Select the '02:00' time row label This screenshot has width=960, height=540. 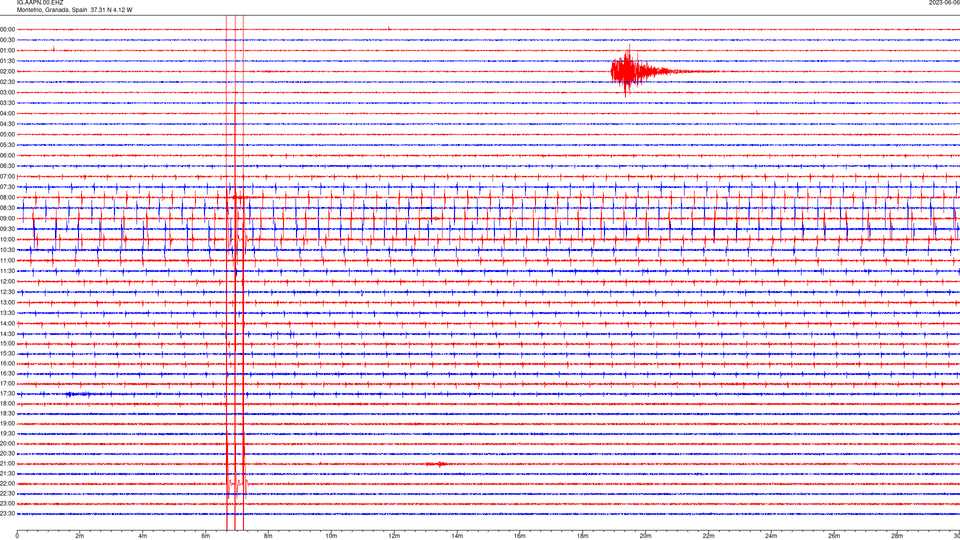click(x=7, y=71)
